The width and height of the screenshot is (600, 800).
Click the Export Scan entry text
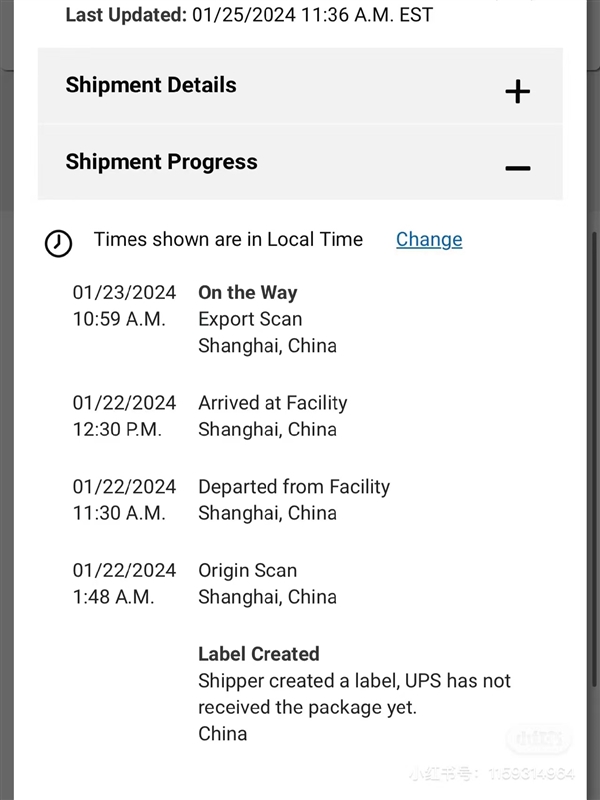click(x=250, y=319)
